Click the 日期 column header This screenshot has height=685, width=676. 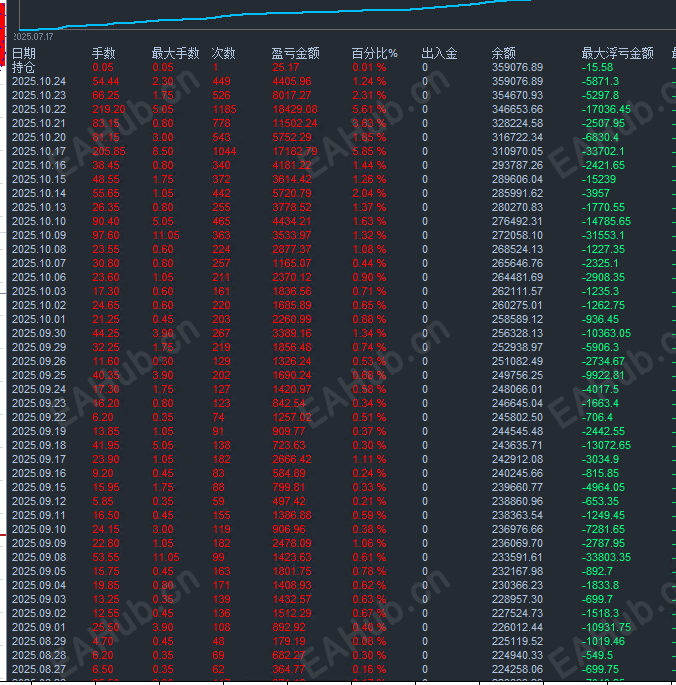point(24,54)
